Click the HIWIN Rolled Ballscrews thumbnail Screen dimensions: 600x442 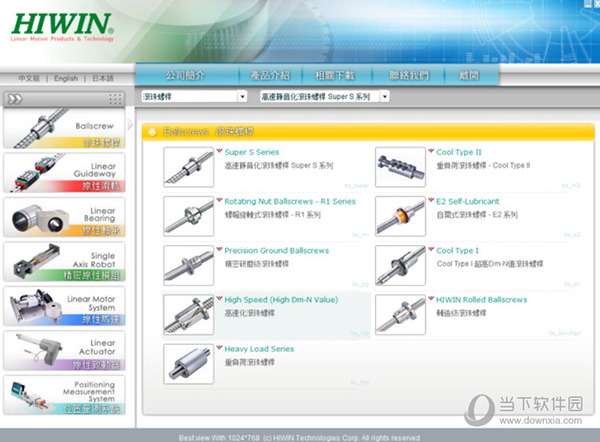coord(400,315)
